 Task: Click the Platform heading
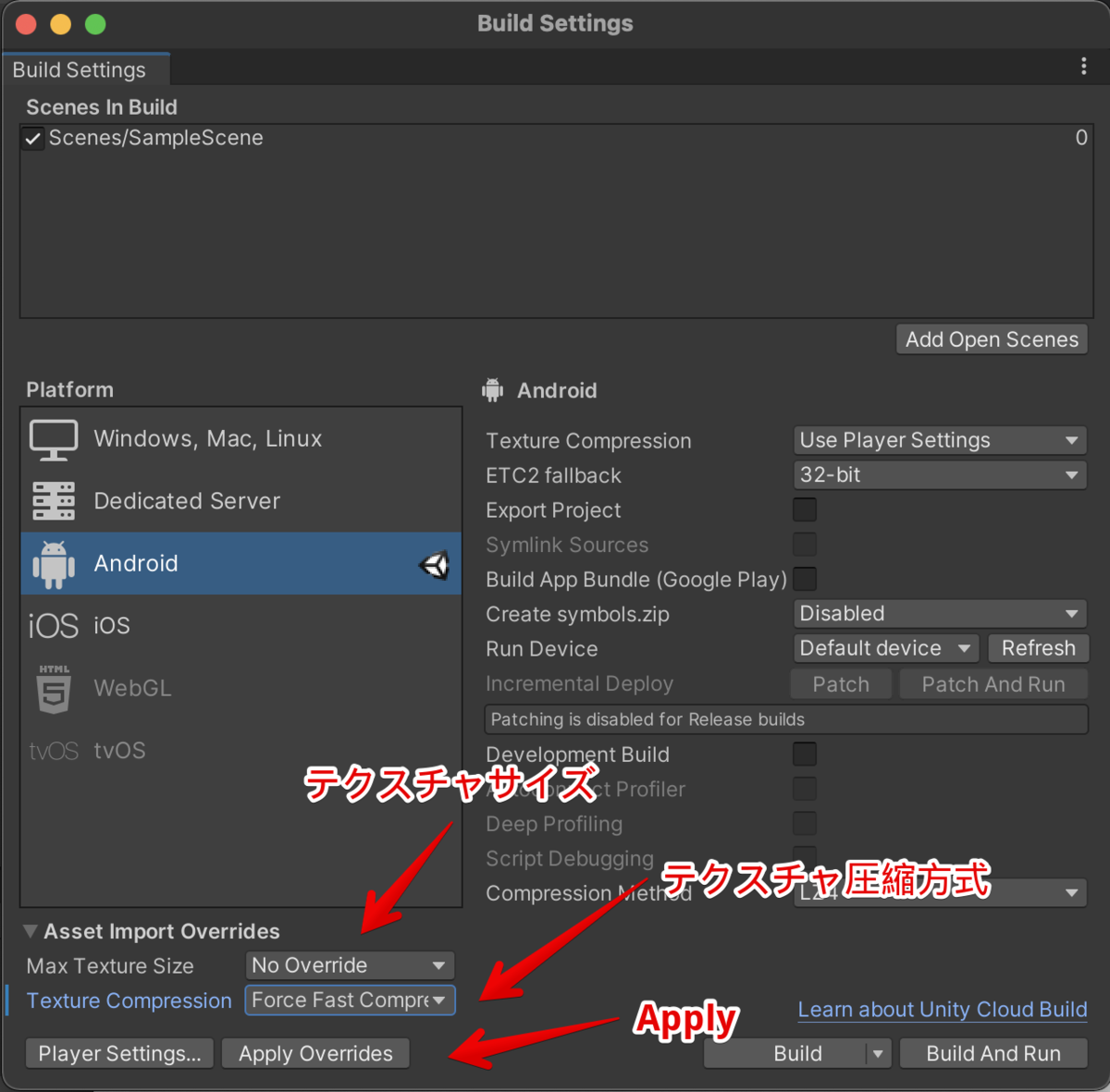point(70,390)
